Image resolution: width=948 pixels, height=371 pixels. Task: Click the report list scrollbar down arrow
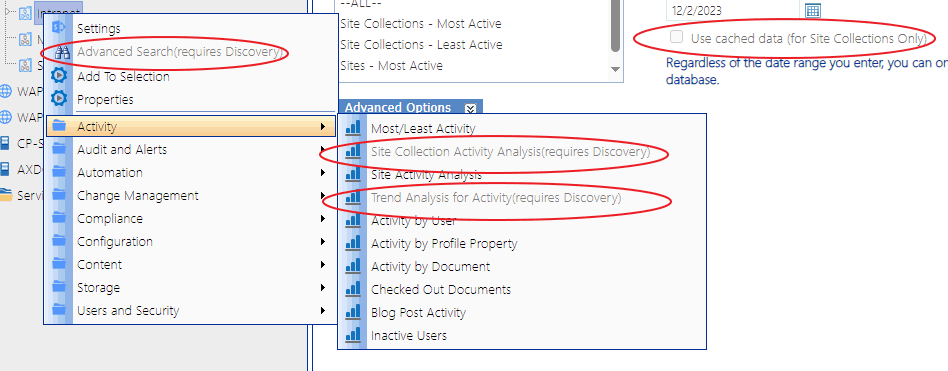615,69
